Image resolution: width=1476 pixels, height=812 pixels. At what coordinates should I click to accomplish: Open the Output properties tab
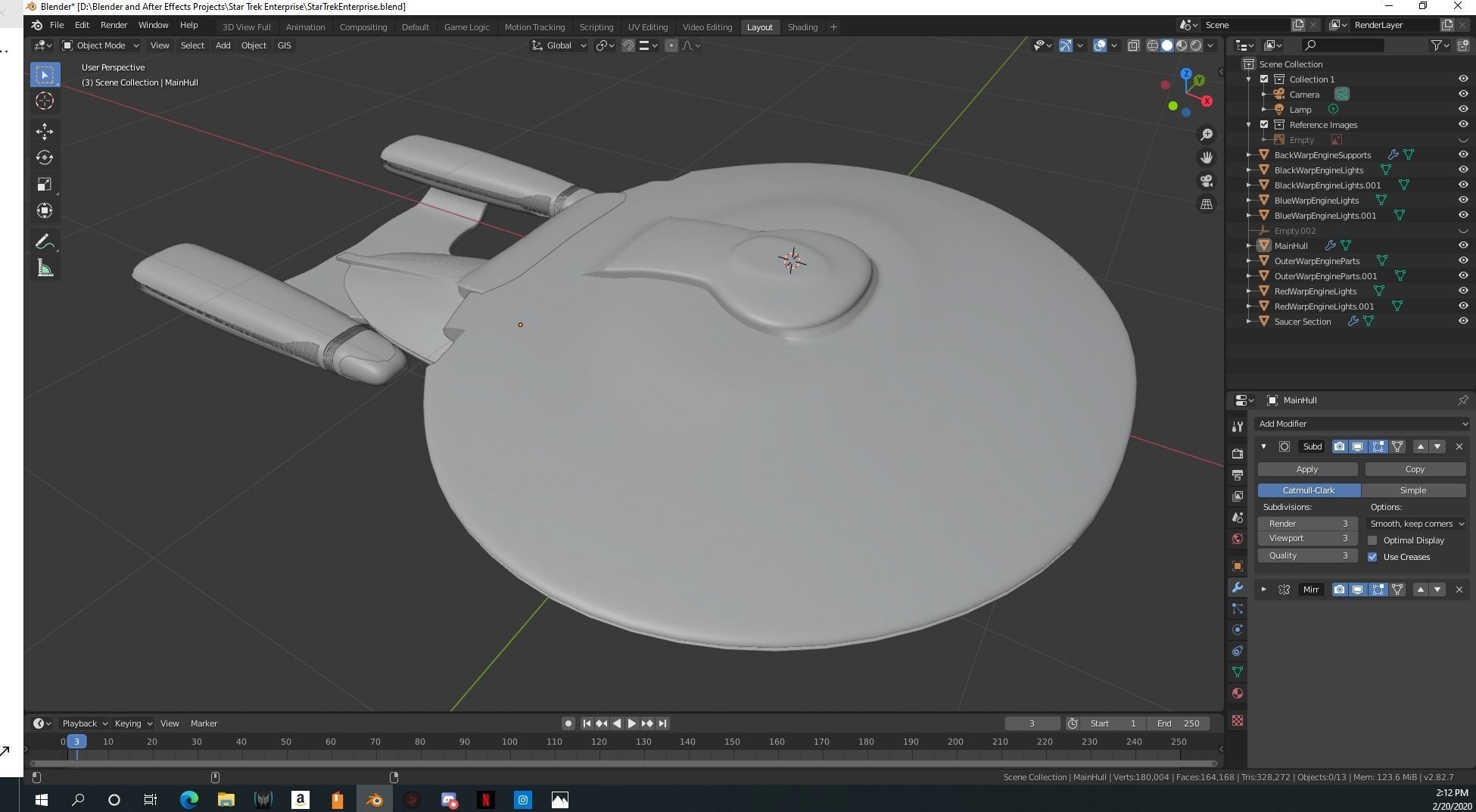[1238, 475]
